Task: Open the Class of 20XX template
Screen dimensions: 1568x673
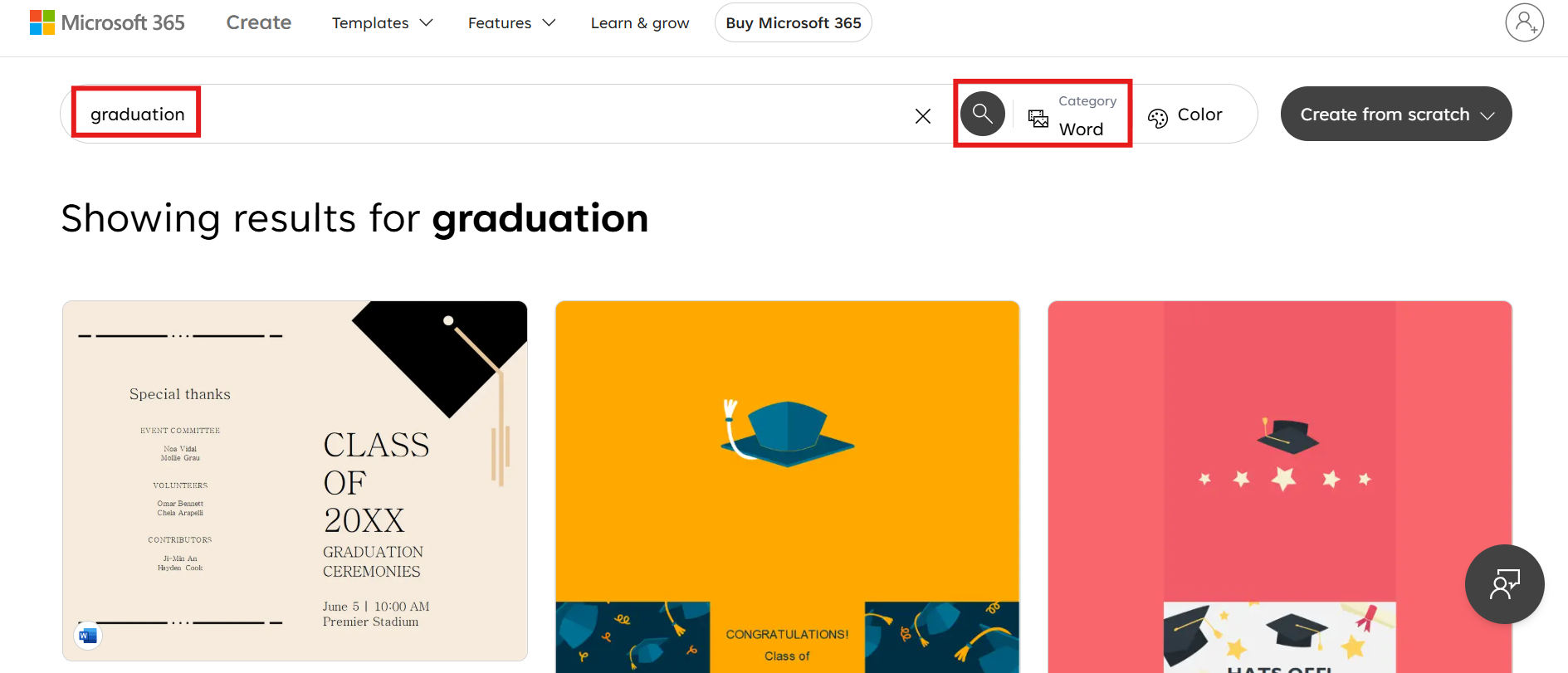Action: coord(295,480)
